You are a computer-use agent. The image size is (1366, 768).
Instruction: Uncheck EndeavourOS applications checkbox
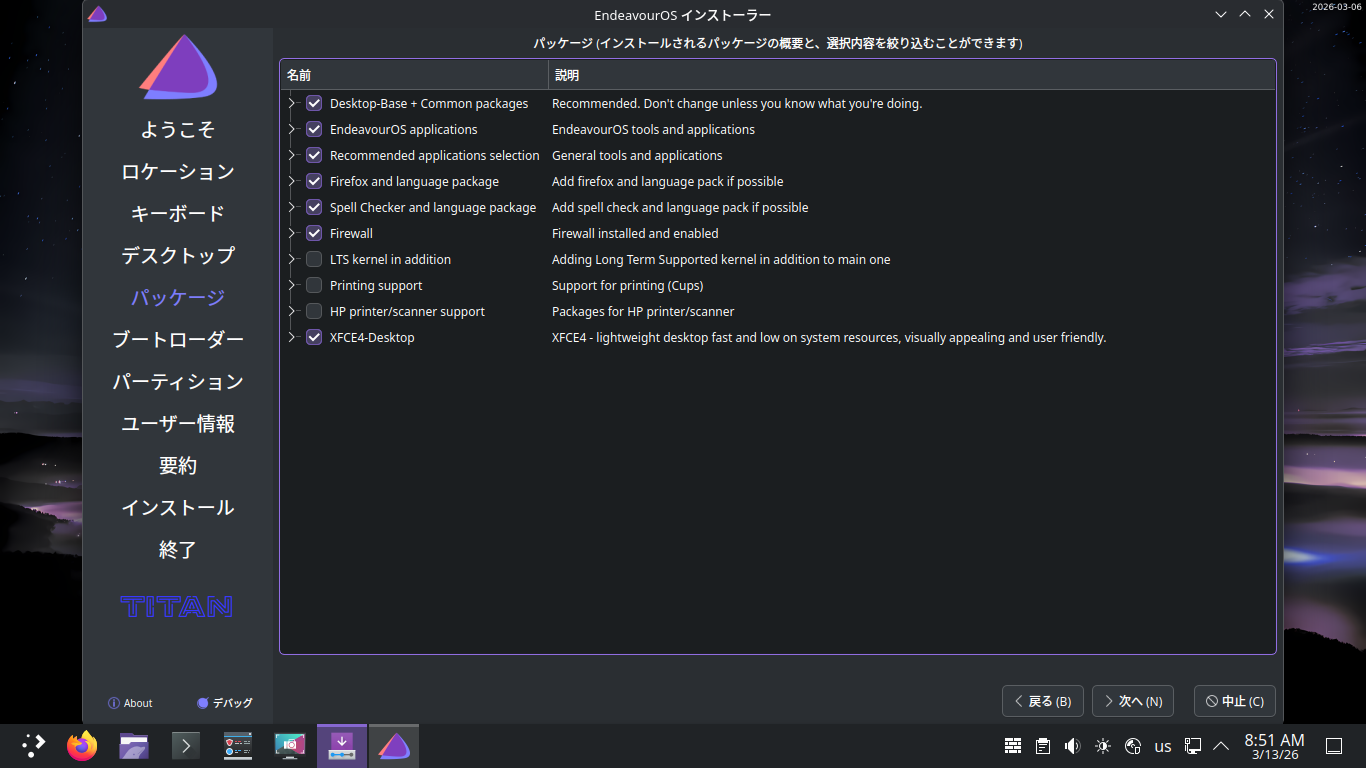(314, 129)
